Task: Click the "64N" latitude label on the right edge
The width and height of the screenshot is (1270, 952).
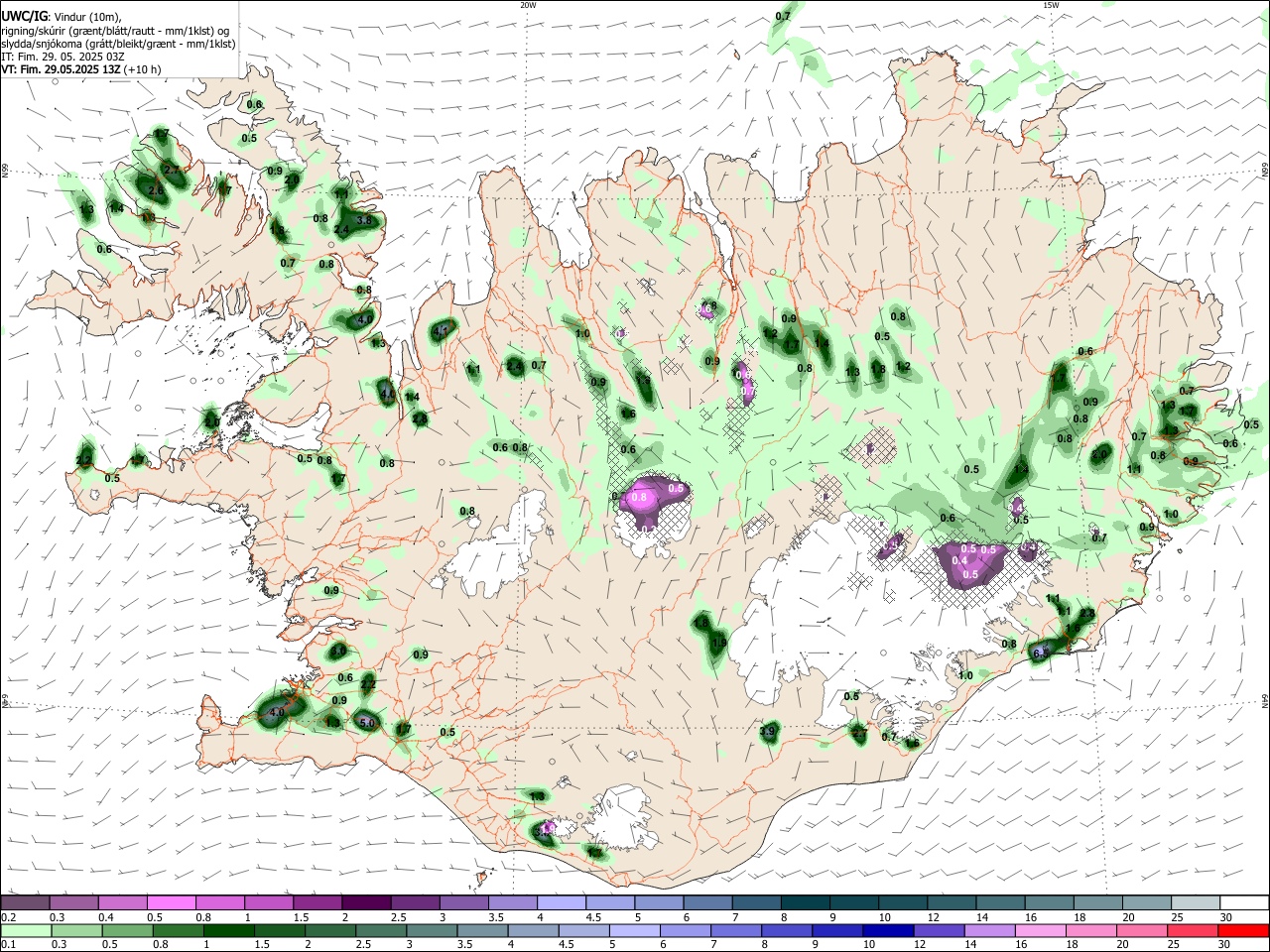Action: (1265, 700)
